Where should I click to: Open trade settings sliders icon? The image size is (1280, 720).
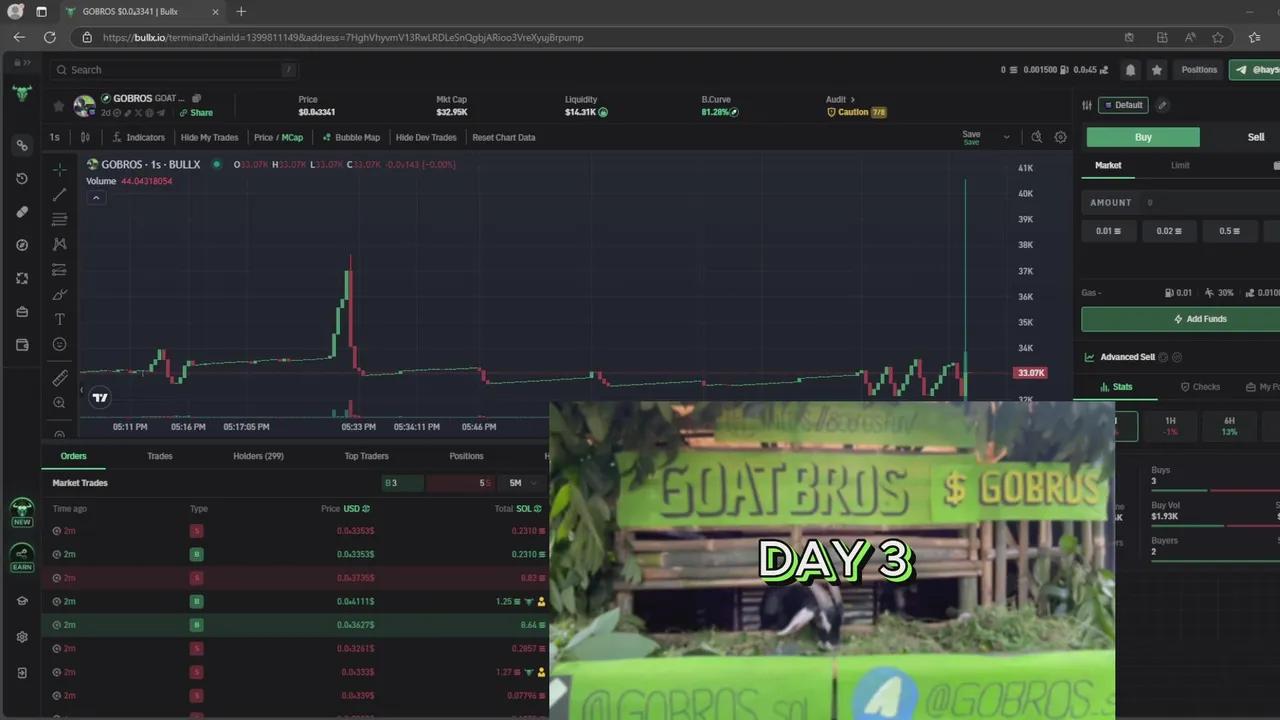point(1088,105)
